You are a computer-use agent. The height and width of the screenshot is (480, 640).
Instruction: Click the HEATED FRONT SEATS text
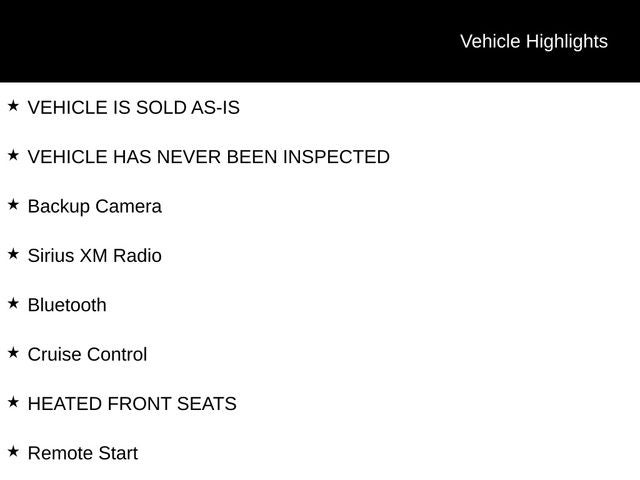click(132, 404)
